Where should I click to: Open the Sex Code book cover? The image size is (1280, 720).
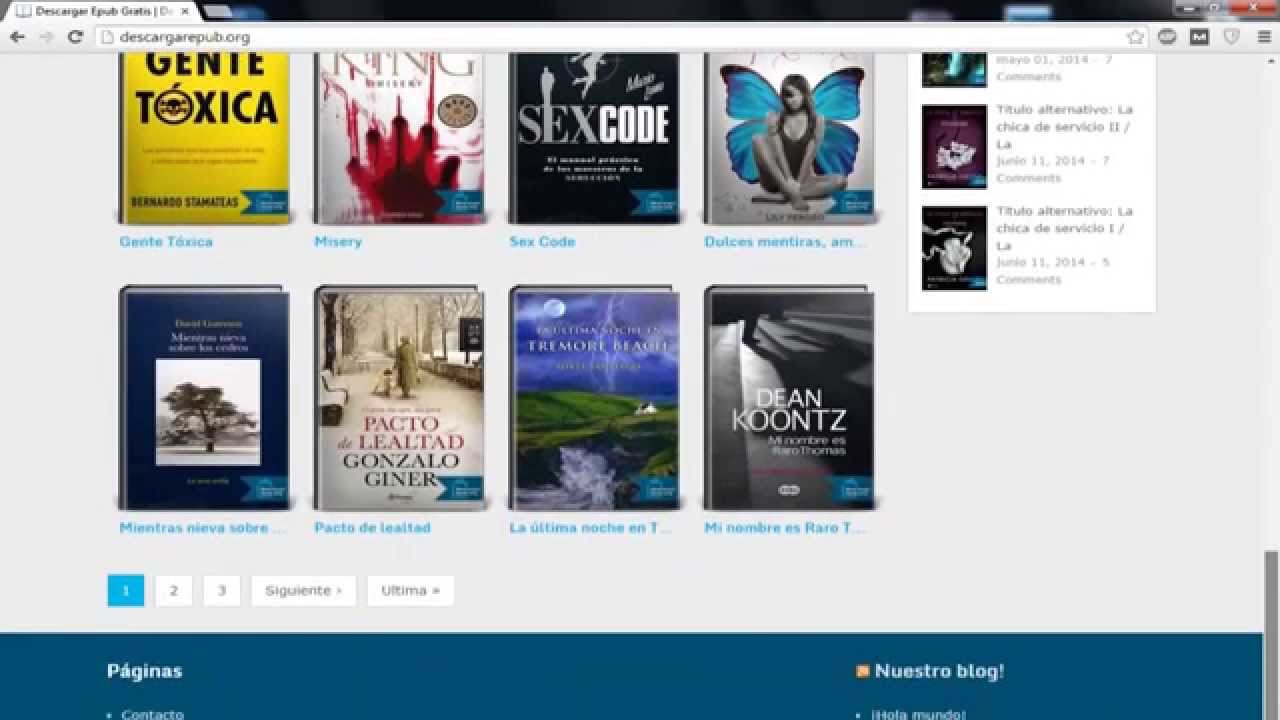click(594, 138)
